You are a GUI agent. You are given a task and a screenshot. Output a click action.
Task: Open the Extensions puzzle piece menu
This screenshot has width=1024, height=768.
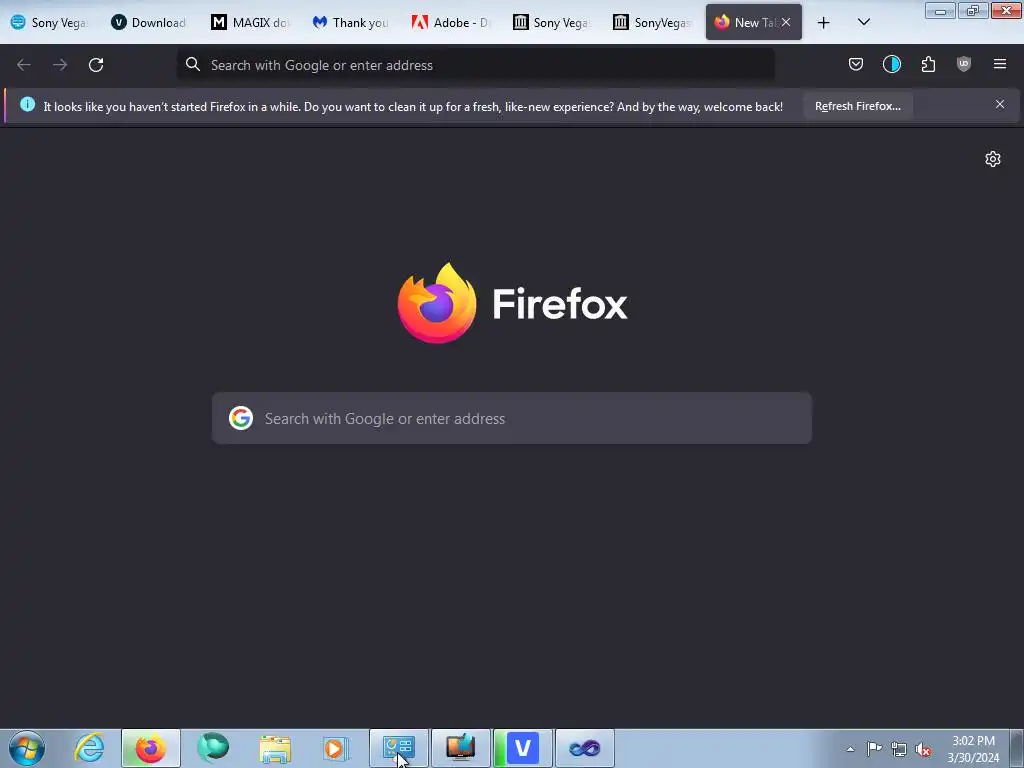(x=928, y=64)
